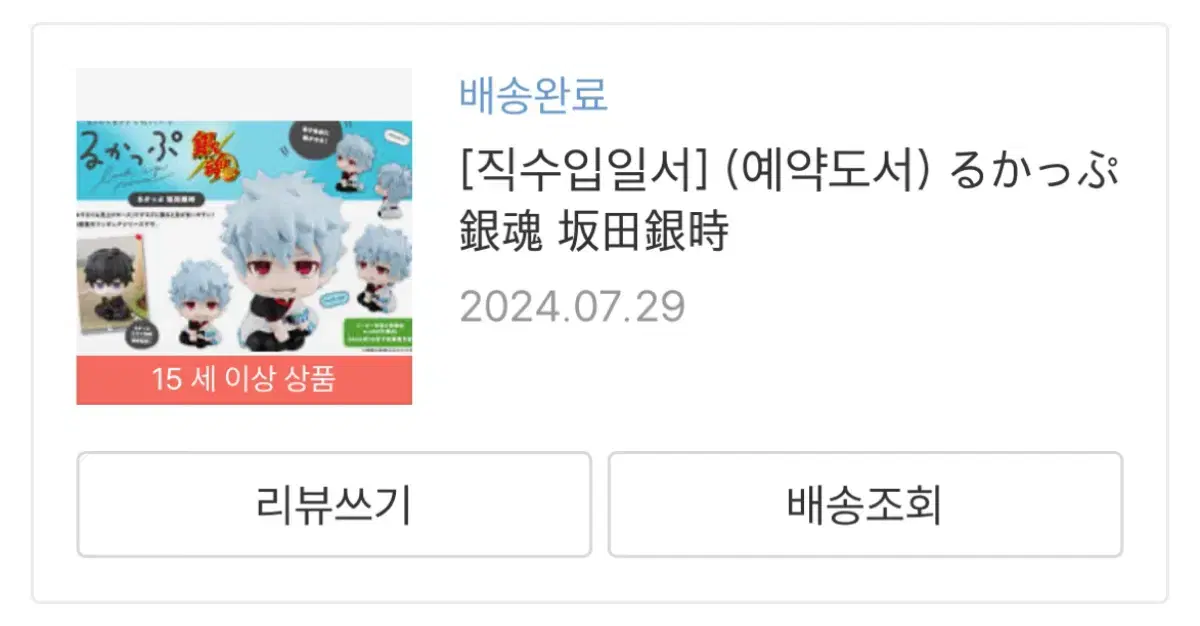The height and width of the screenshot is (626, 1200).
Task: Select the 2024.07.29 order date text
Action: tap(572, 307)
